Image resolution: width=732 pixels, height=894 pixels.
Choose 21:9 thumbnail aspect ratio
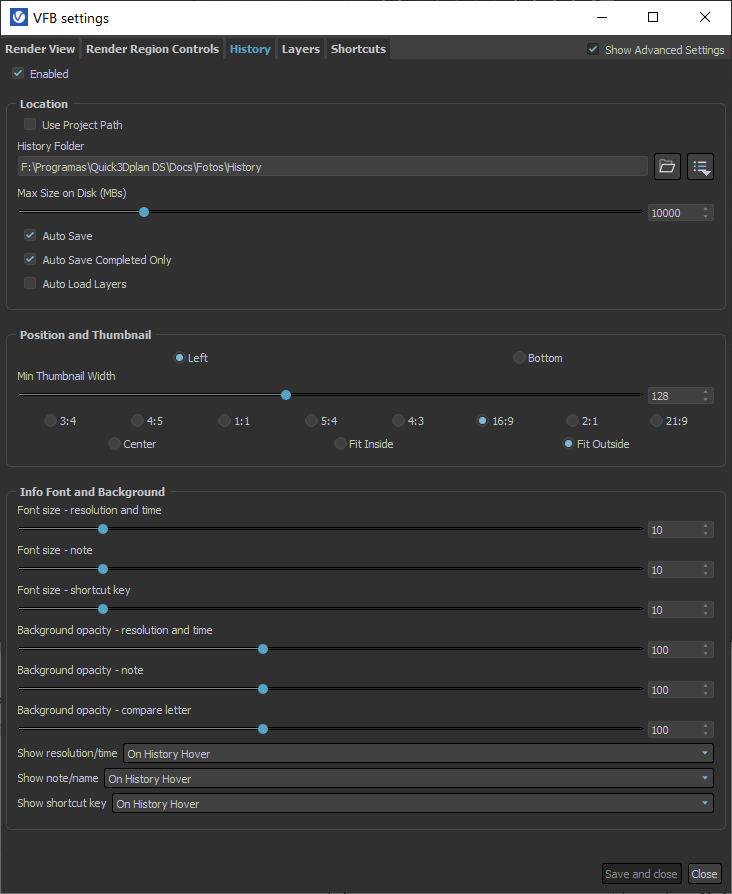tap(657, 421)
